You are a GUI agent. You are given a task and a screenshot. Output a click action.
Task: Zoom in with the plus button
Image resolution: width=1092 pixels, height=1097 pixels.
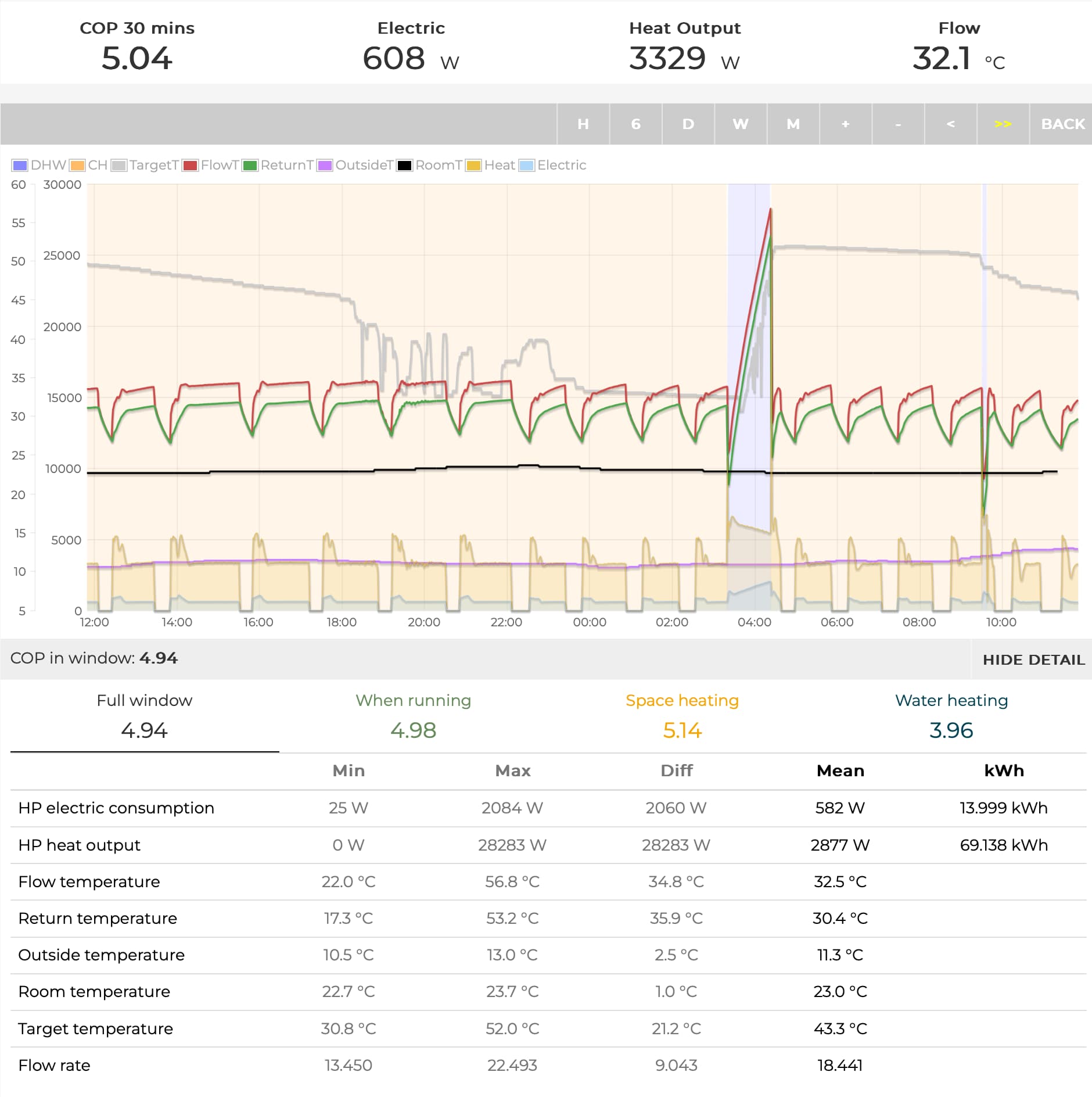[x=846, y=124]
